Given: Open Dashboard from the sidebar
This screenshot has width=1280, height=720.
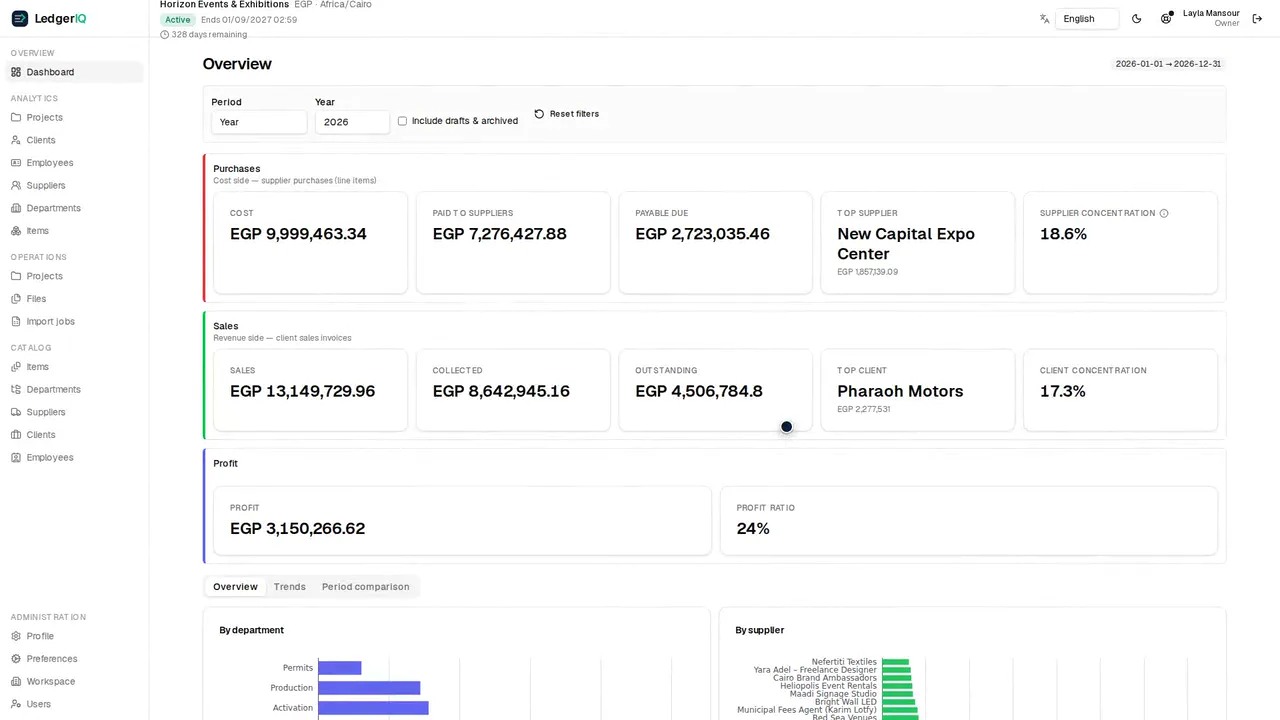Looking at the screenshot, I should (74, 72).
